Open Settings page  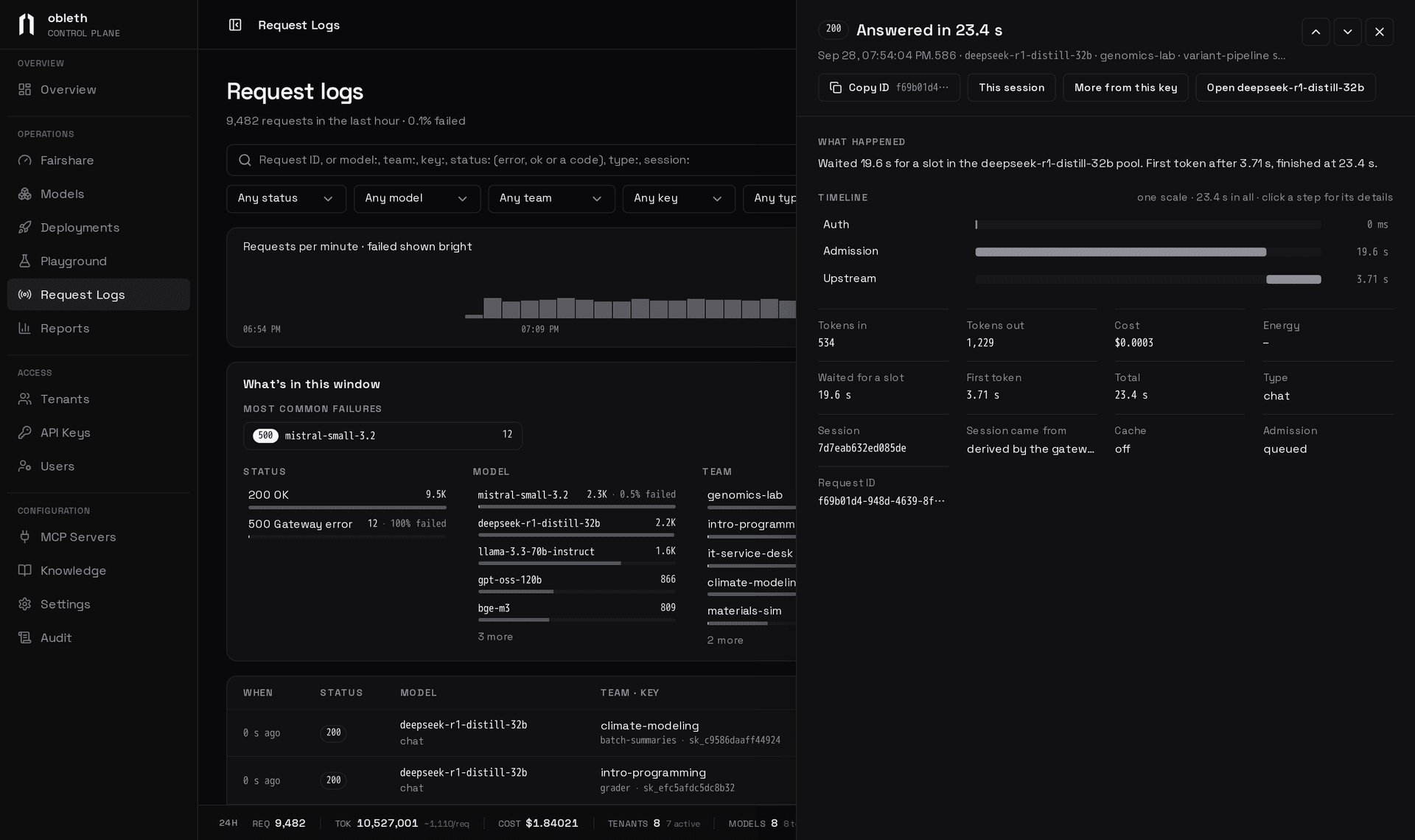pos(99,604)
